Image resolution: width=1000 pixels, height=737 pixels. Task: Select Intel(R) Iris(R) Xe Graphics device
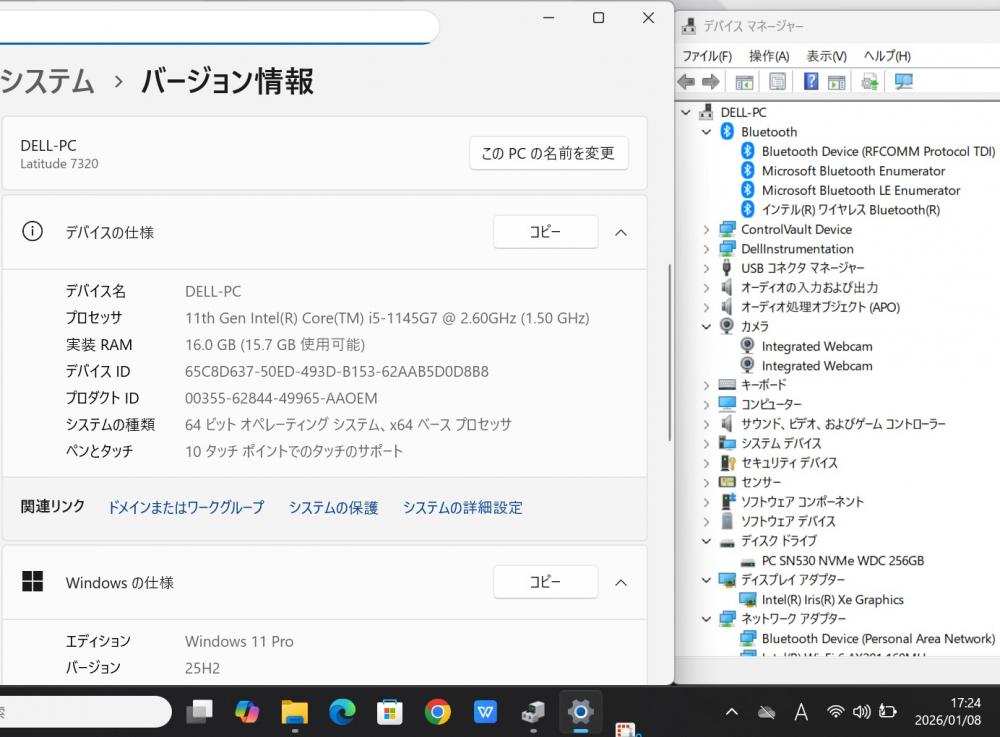(832, 600)
